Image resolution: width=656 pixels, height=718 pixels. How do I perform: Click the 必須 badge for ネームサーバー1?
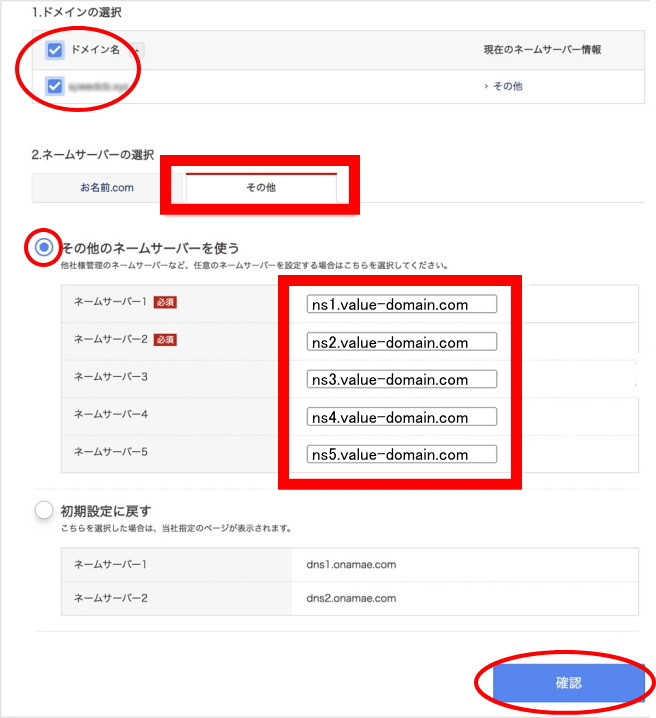click(165, 302)
